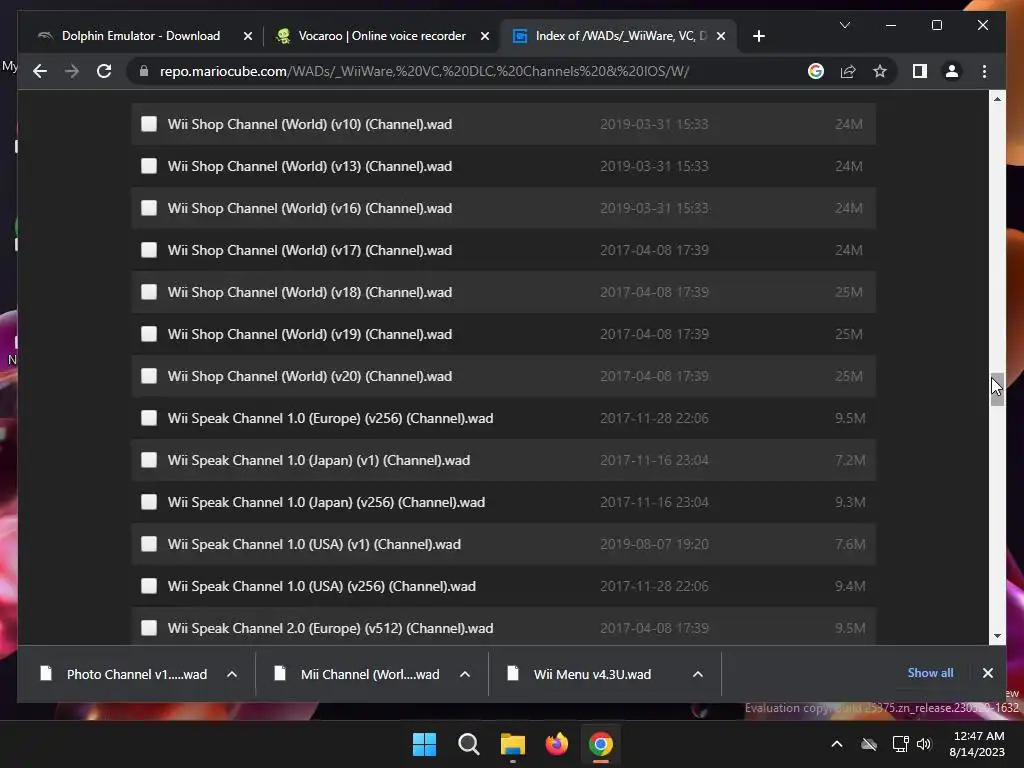Tick the Wii Speak 1.0 (Japan) (v256) checkbox
Screen dimensions: 1024x768
(x=149, y=502)
